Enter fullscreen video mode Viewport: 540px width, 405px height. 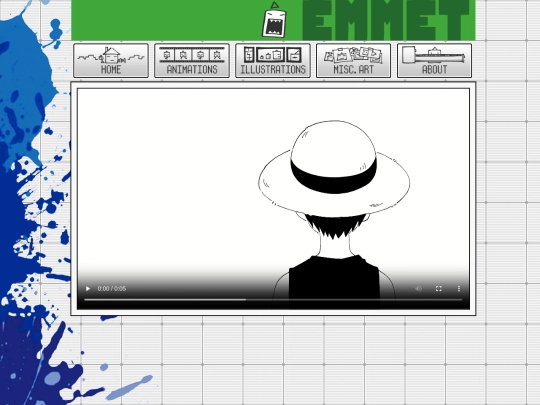click(x=438, y=289)
